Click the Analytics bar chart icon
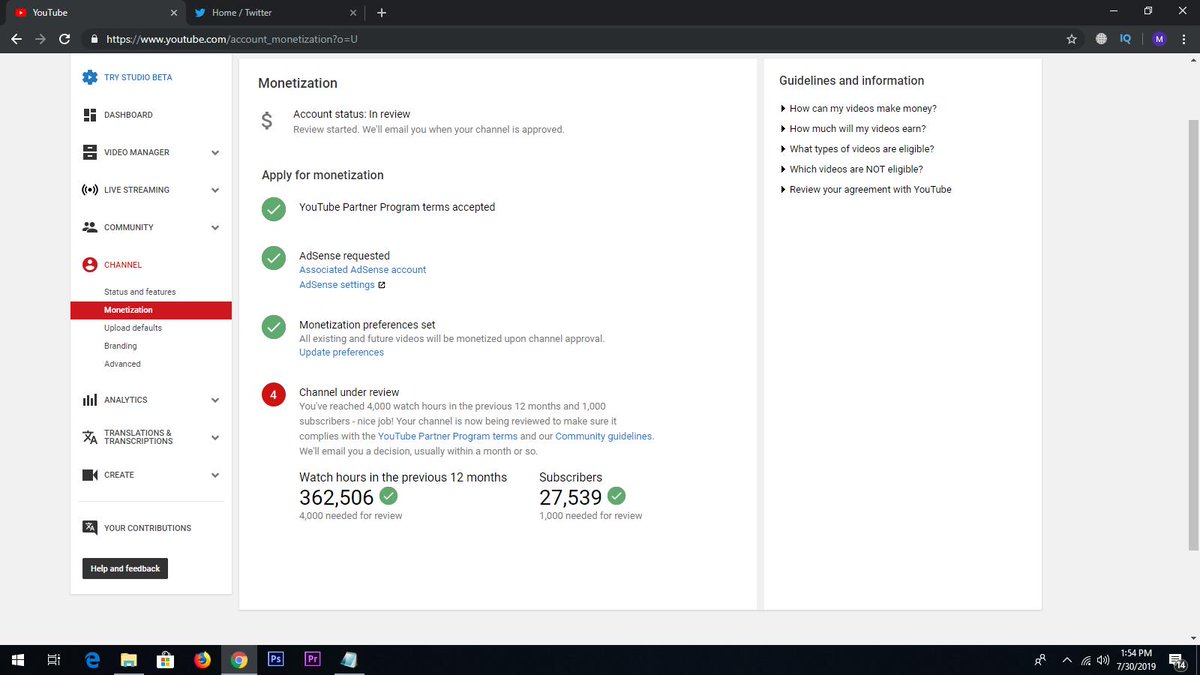This screenshot has width=1200, height=675. [x=89, y=400]
